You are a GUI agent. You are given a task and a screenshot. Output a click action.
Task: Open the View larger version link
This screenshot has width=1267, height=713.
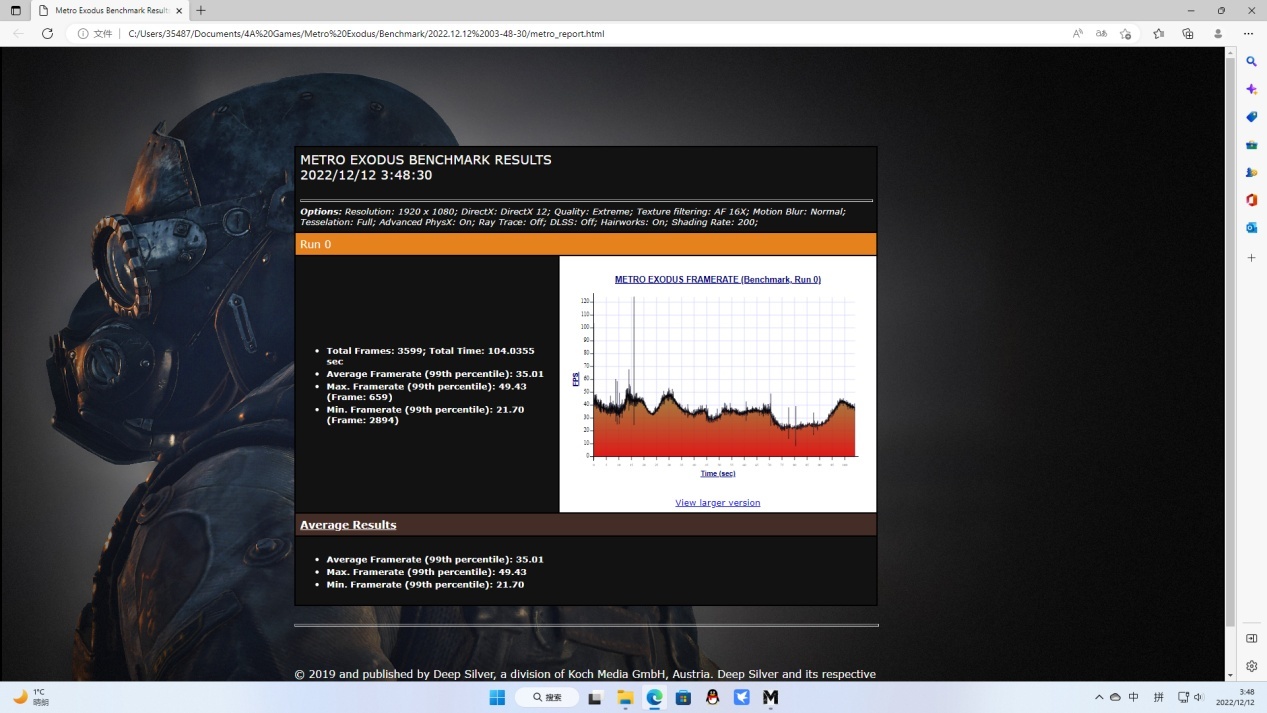[717, 503]
